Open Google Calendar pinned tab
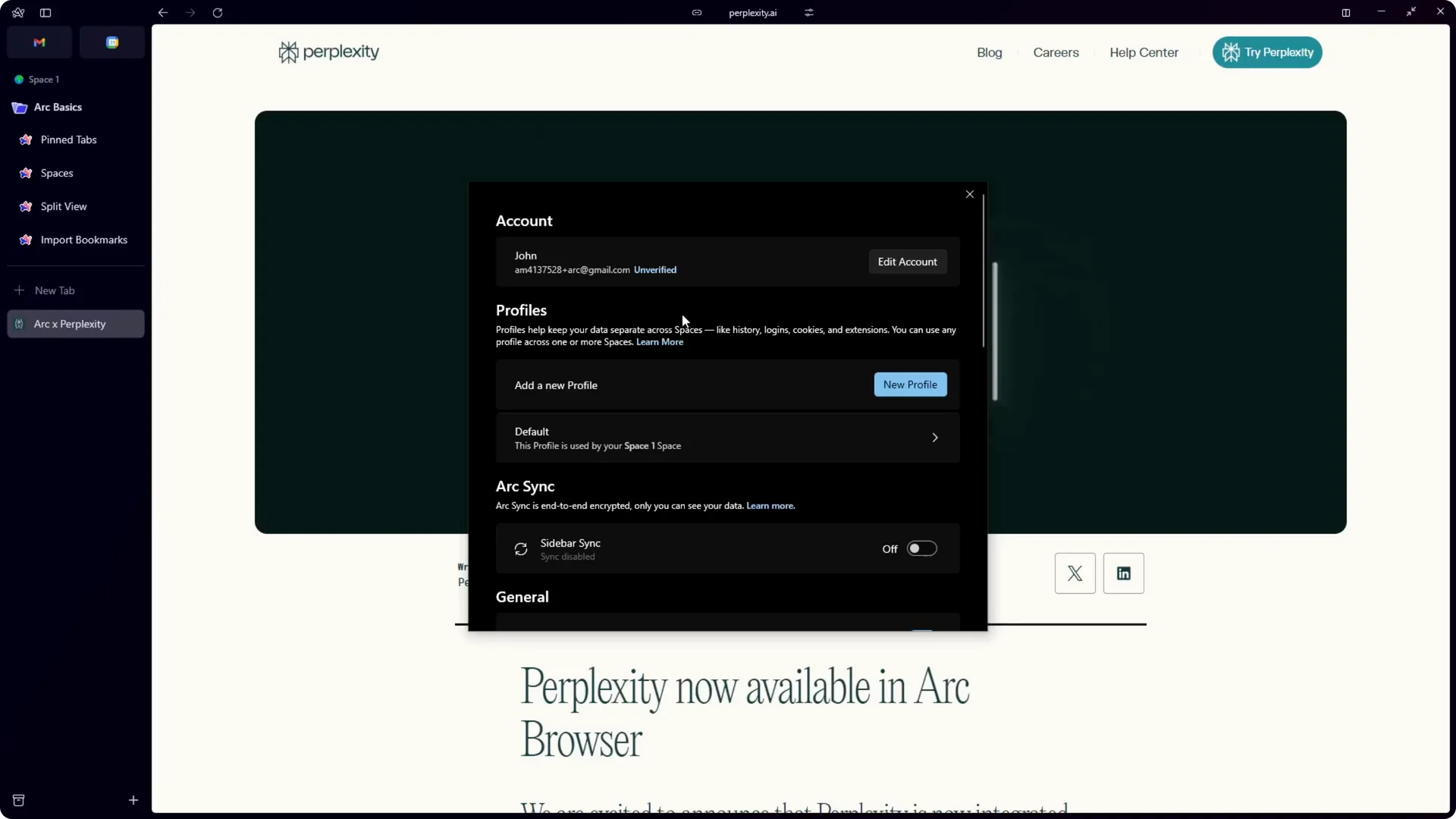1456x819 pixels. click(x=111, y=42)
